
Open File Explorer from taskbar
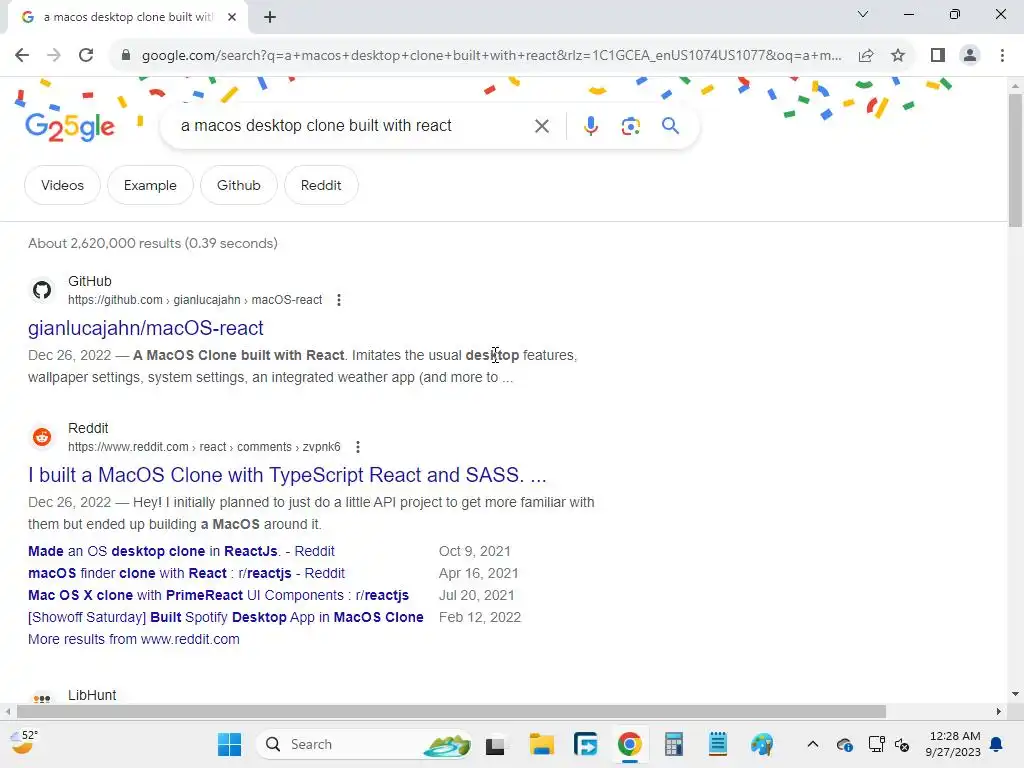[541, 744]
